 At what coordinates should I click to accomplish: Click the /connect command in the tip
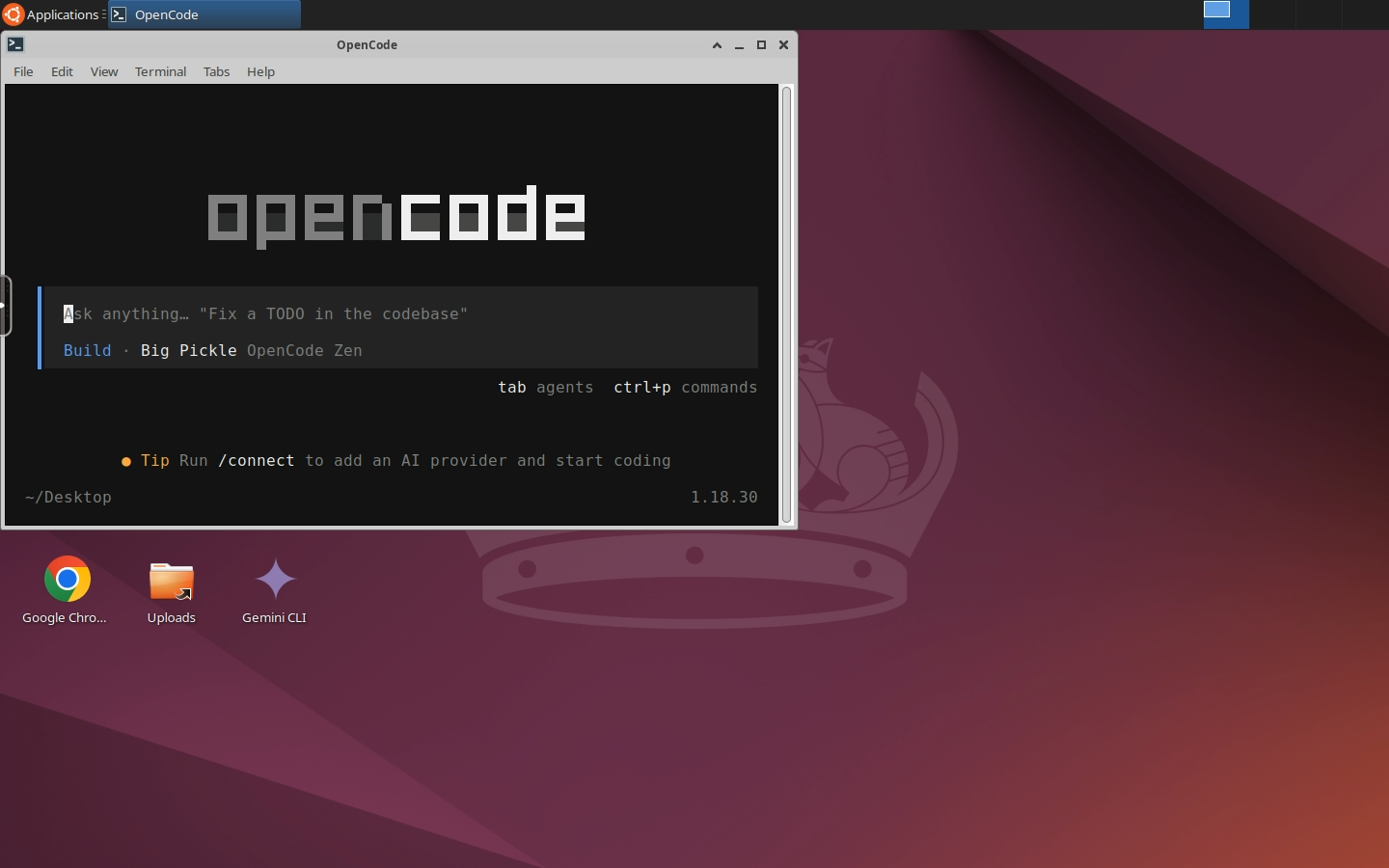coord(257,460)
